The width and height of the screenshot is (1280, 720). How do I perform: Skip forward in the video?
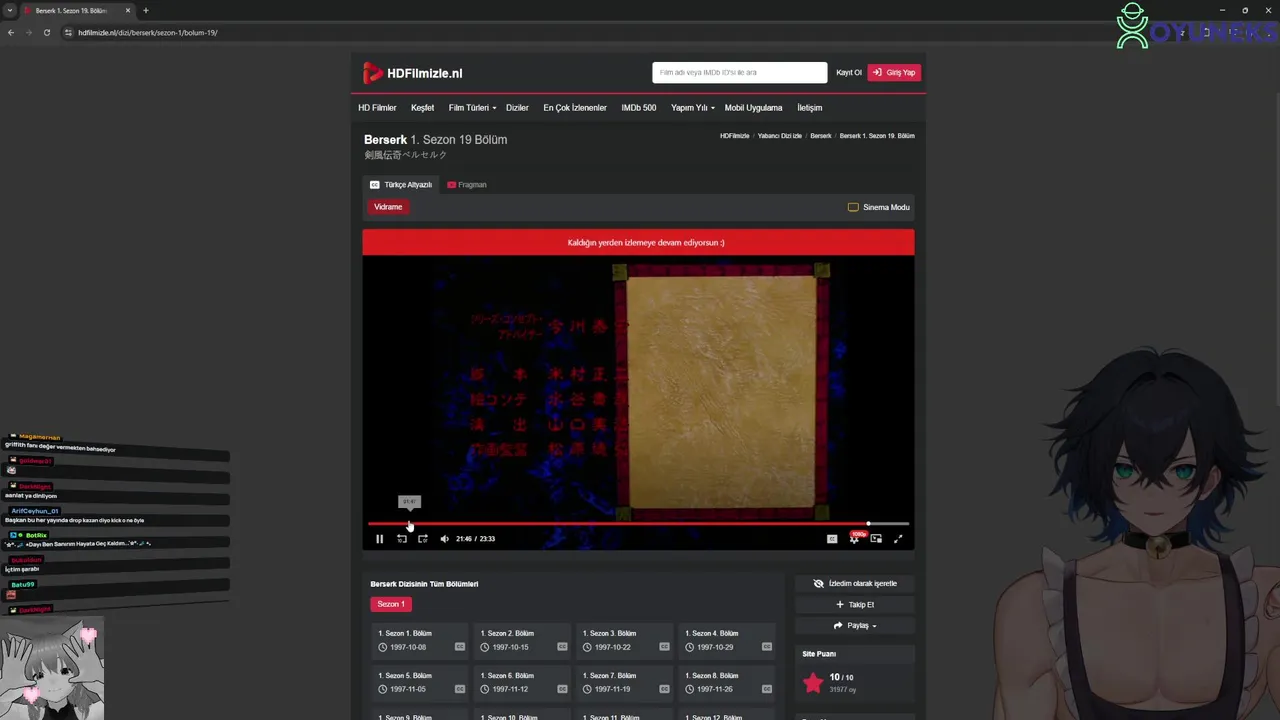coord(422,539)
